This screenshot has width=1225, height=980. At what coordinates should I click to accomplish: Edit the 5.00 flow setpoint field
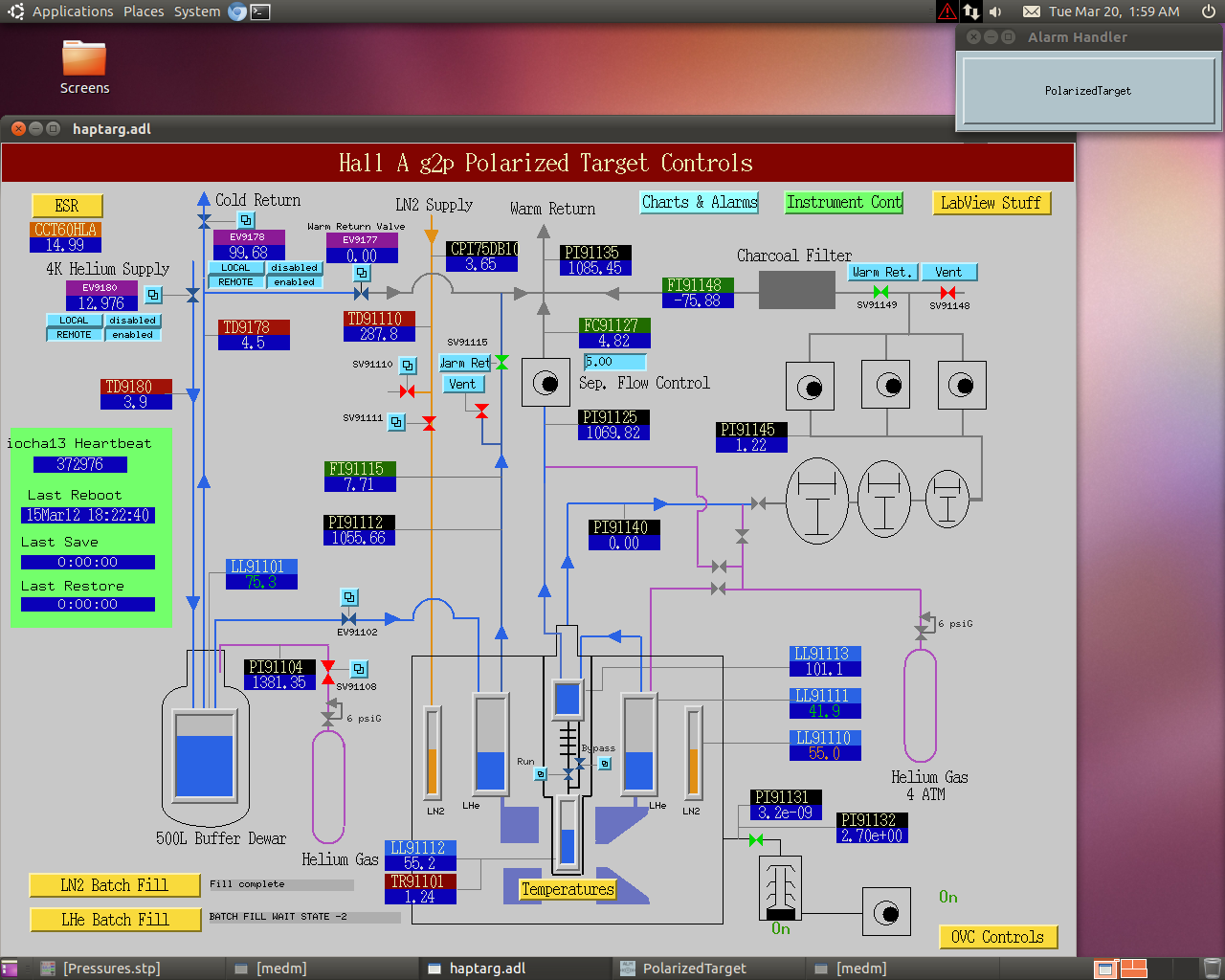tap(614, 362)
